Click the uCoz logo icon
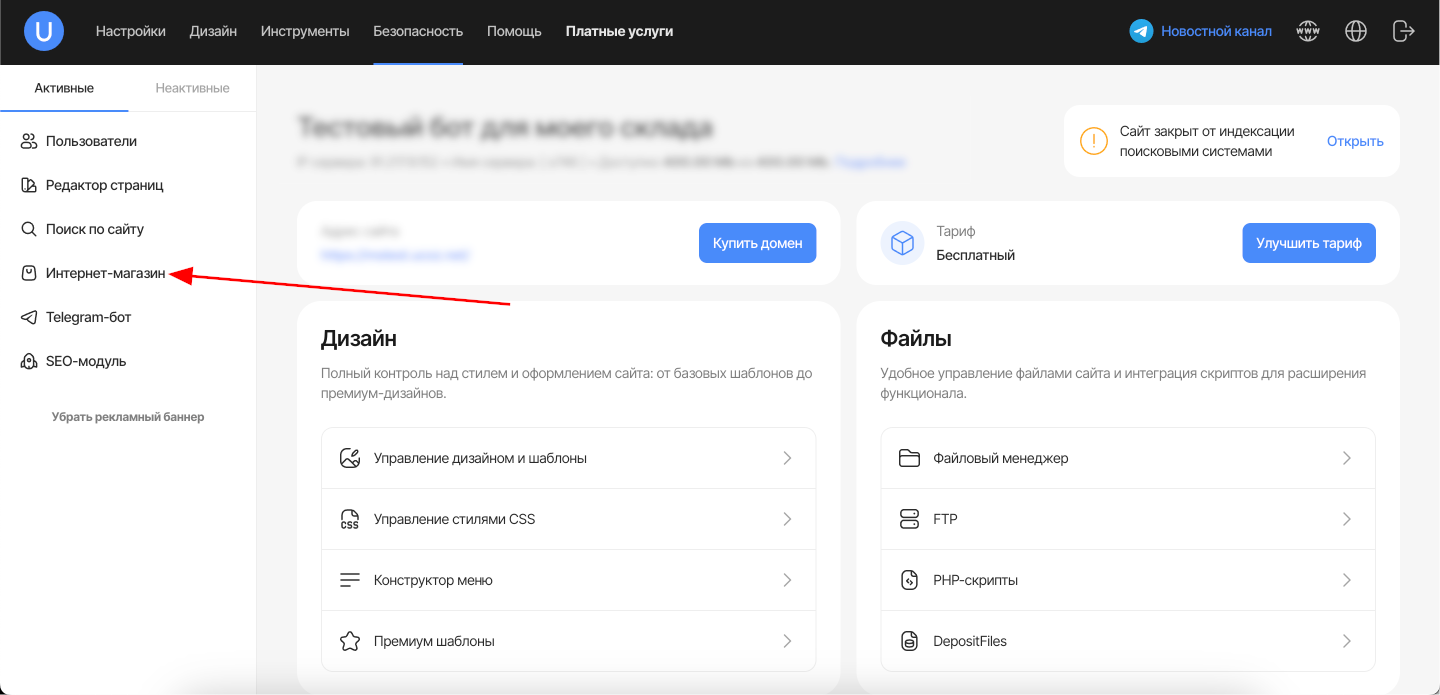 coord(44,31)
